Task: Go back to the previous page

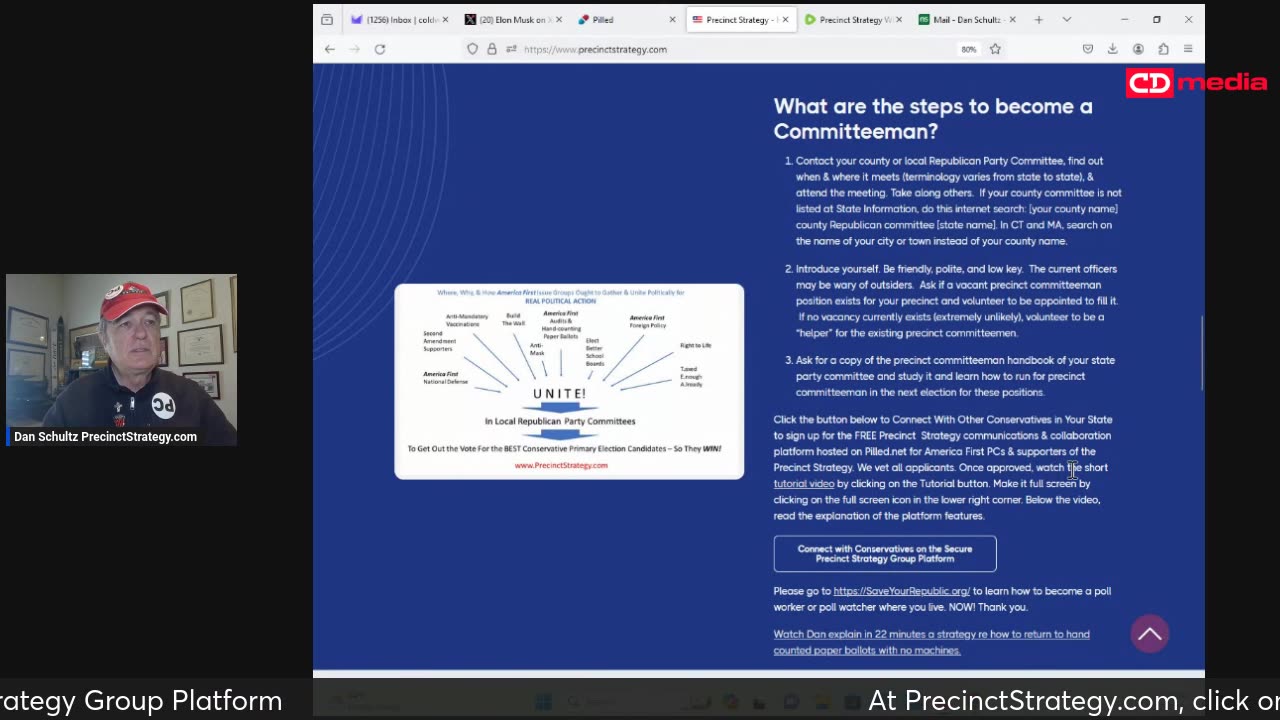Action: click(x=330, y=49)
